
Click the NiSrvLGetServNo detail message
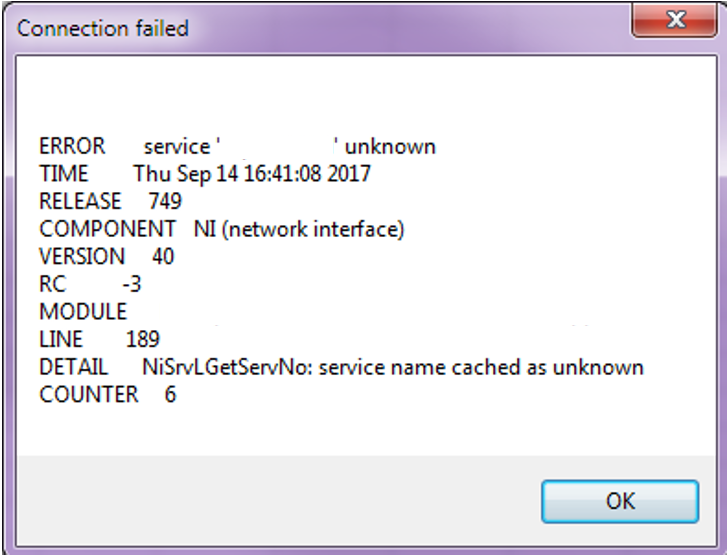pos(393,367)
